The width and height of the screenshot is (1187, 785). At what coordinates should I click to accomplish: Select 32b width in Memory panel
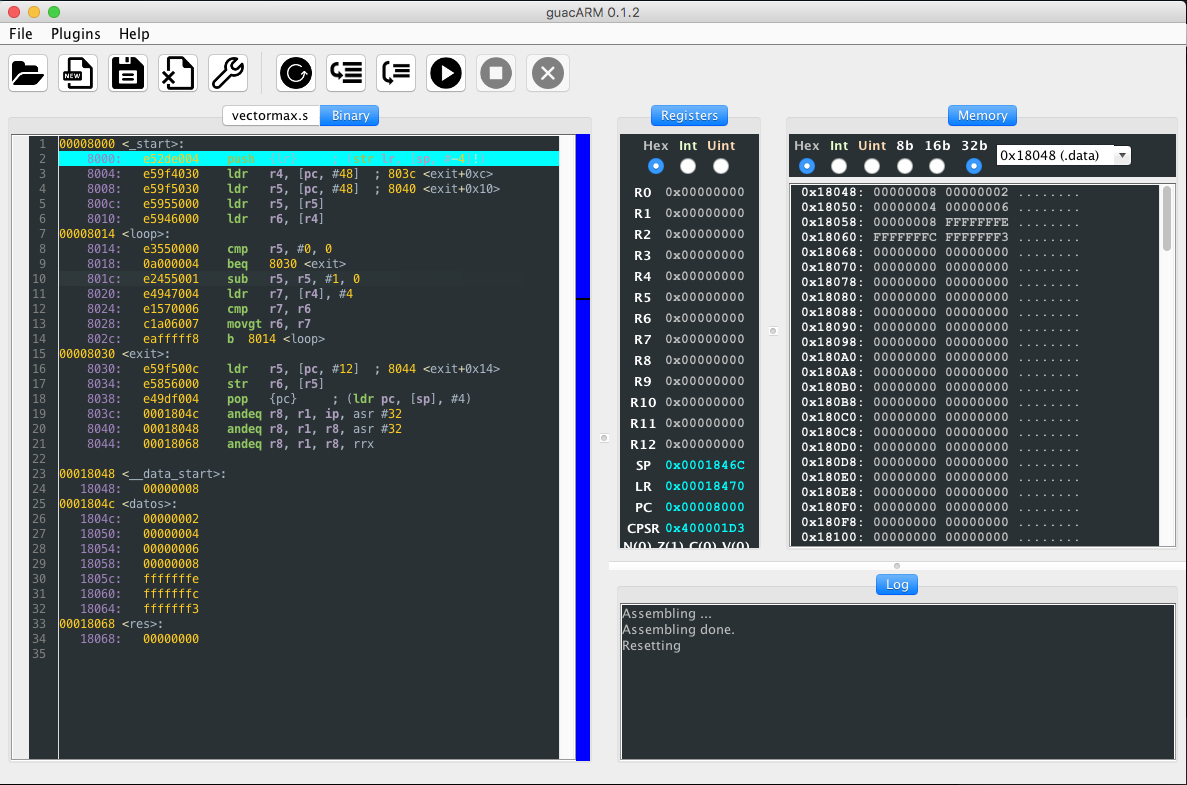pyautogui.click(x=974, y=166)
